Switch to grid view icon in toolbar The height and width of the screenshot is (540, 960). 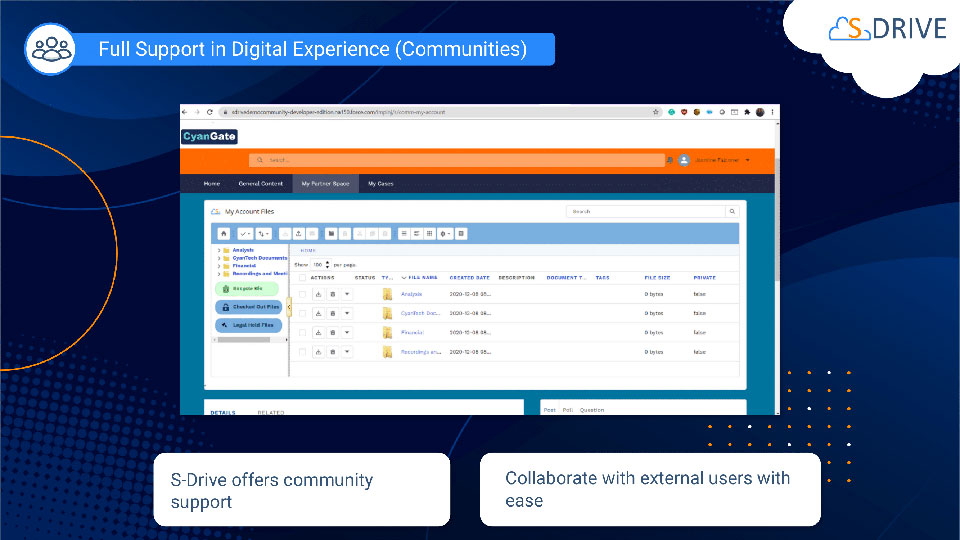click(x=429, y=233)
